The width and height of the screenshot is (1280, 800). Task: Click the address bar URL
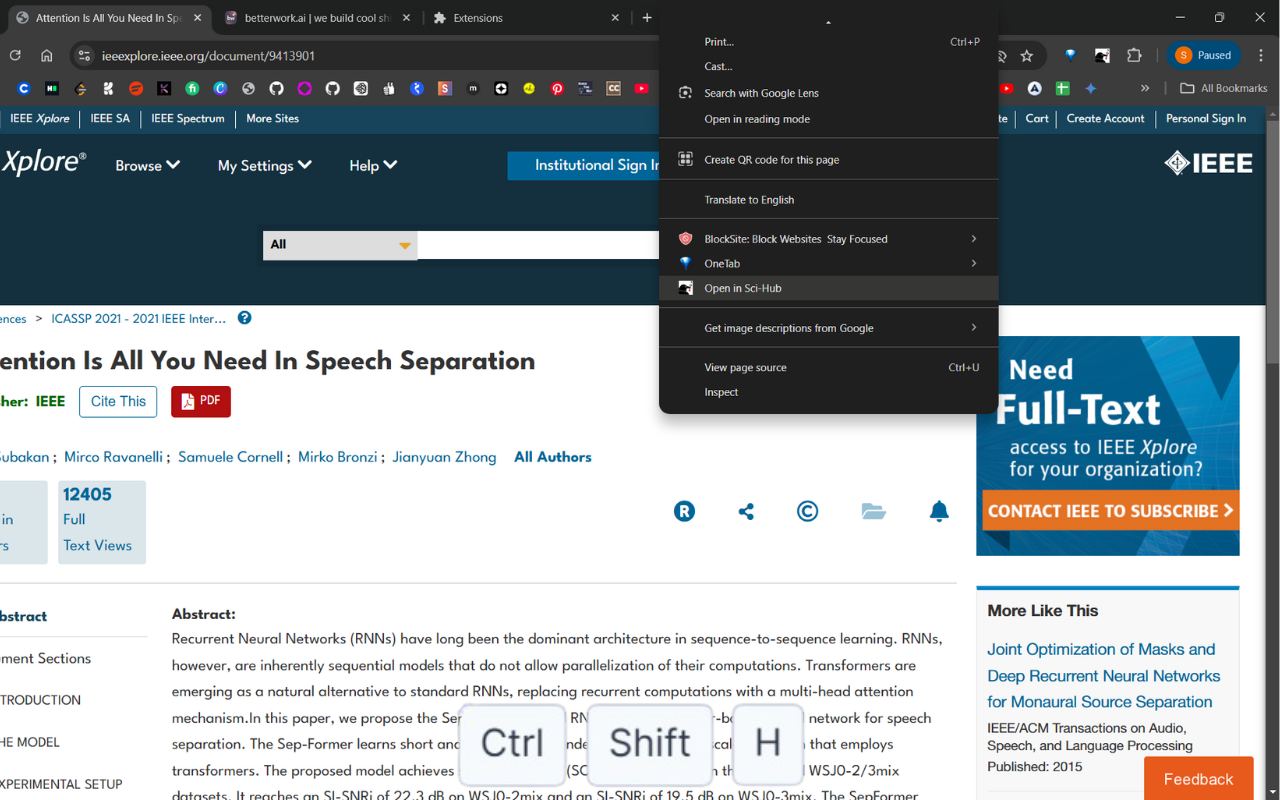coord(208,56)
